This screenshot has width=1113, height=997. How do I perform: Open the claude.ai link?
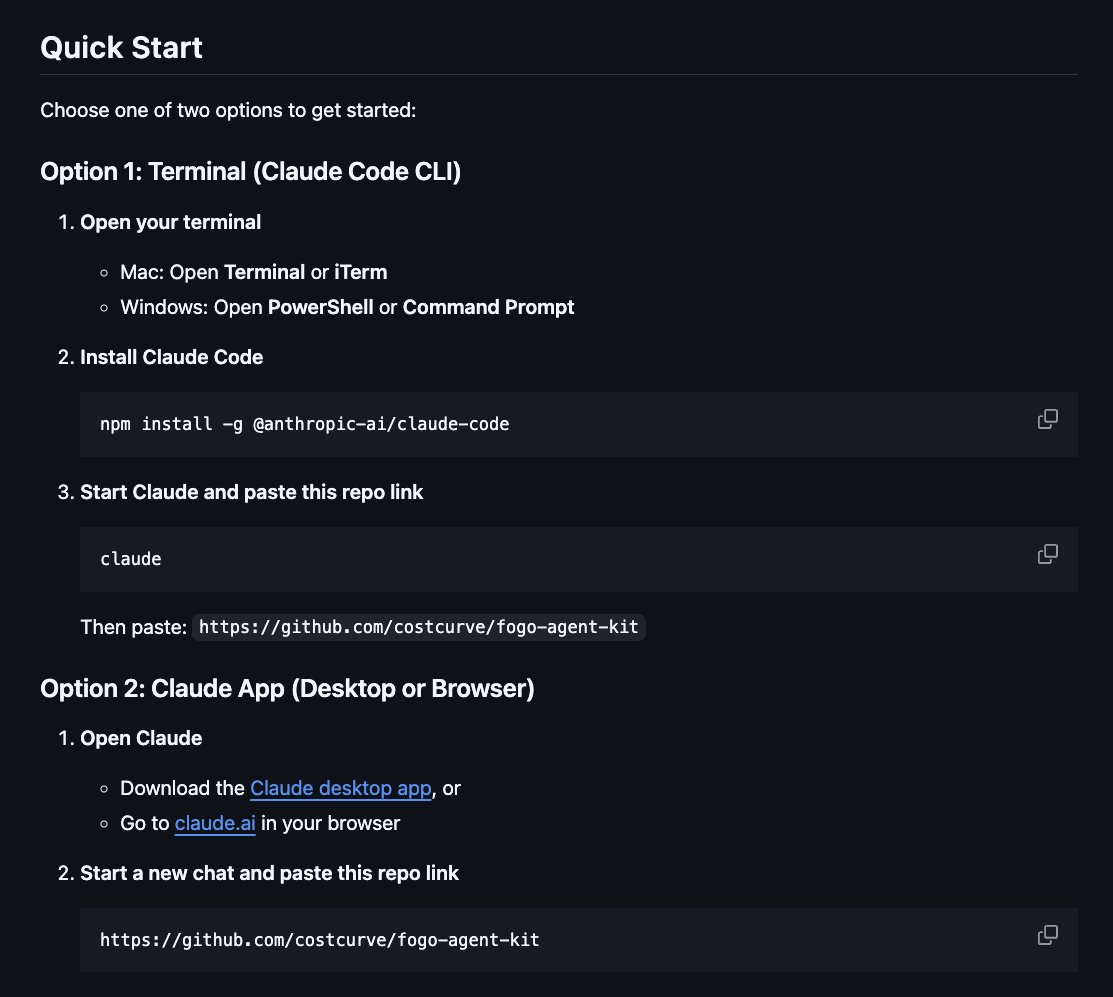click(215, 823)
